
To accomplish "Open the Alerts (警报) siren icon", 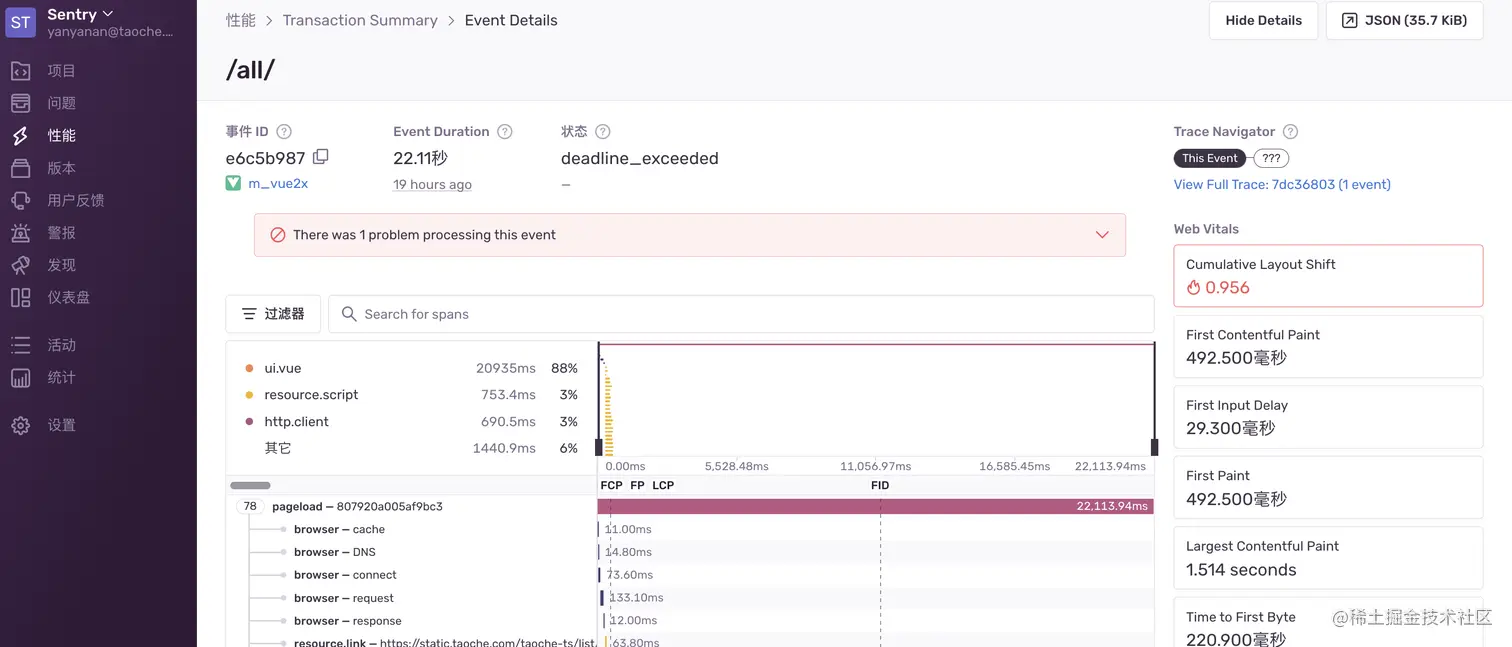I will point(20,233).
